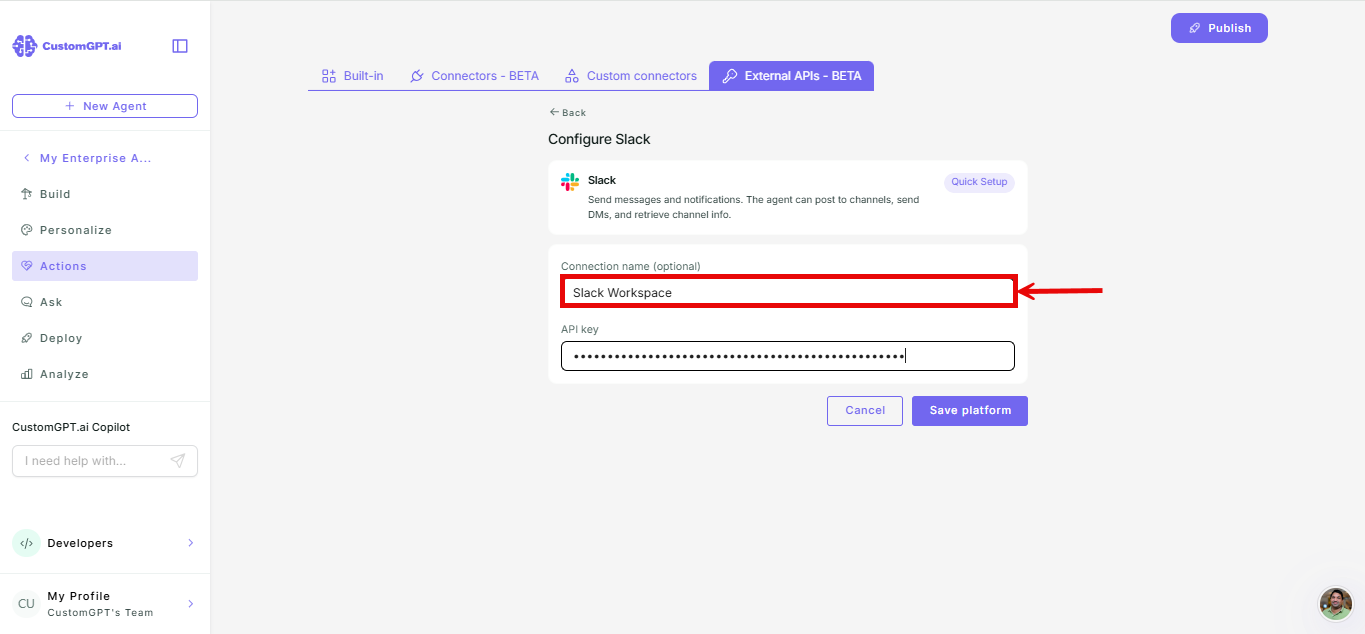Click the Actions icon in sidebar
Viewport: 1365px width, 634px height.
pyautogui.click(x=27, y=266)
